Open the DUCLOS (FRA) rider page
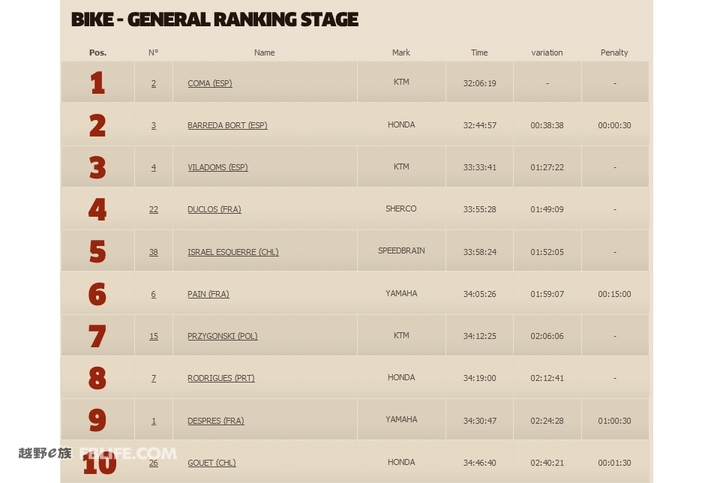The height and width of the screenshot is (483, 720). pos(214,209)
